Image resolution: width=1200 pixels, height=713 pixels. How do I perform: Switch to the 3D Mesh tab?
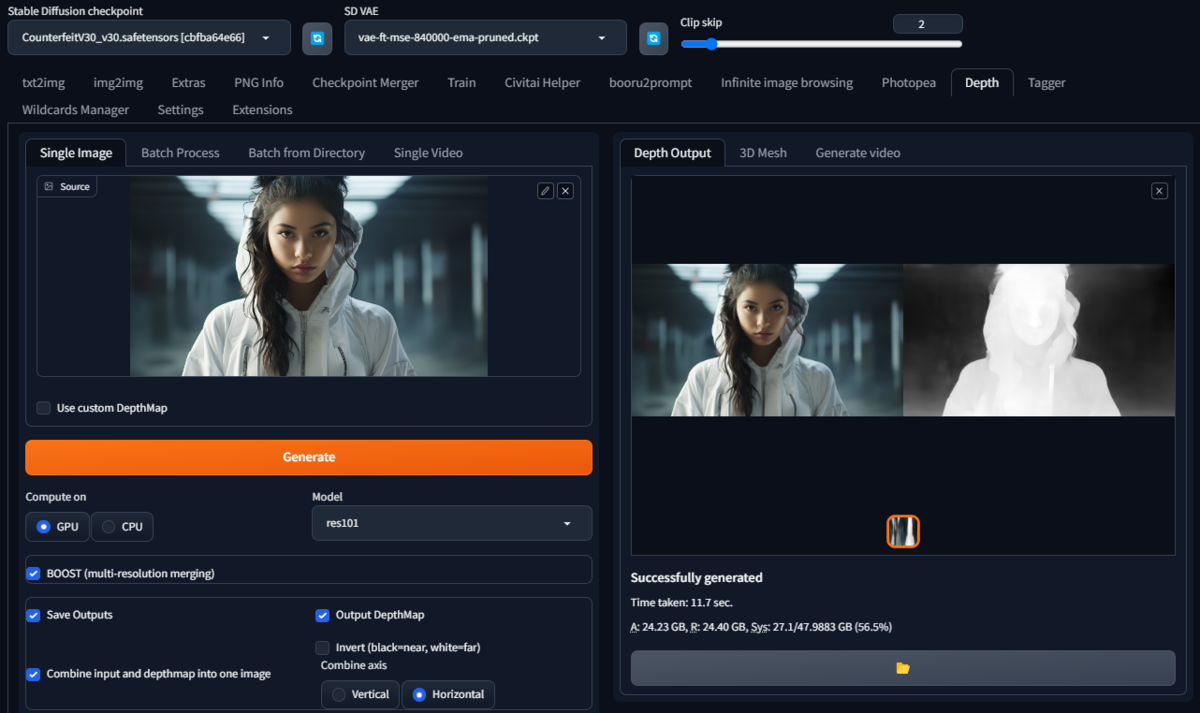(762, 153)
